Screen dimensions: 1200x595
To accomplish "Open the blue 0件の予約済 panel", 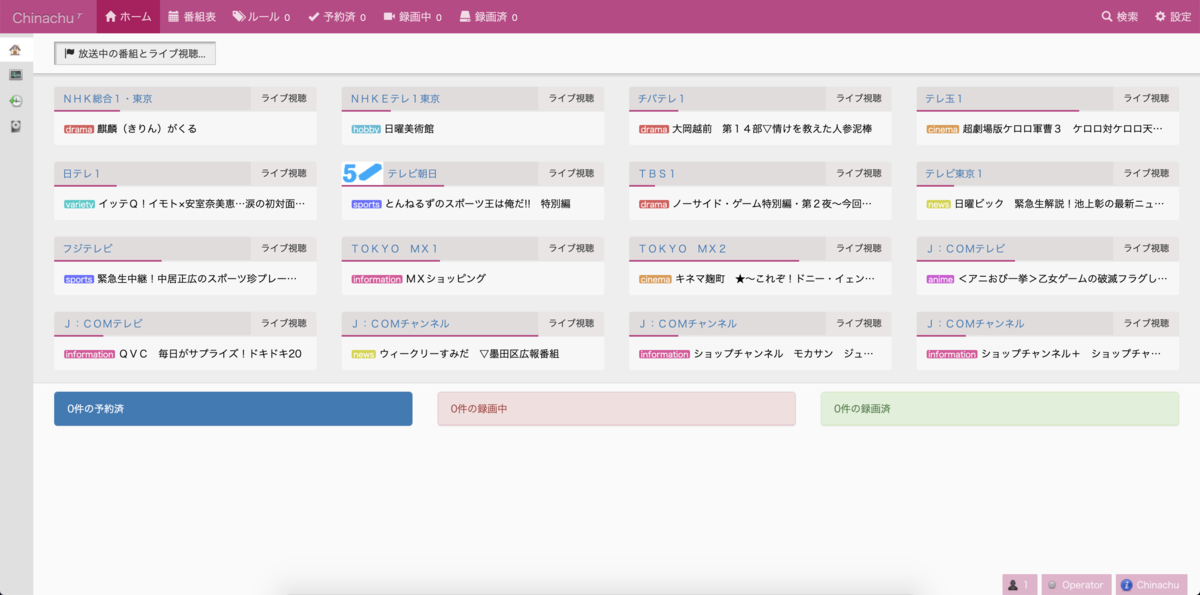I will pos(233,409).
